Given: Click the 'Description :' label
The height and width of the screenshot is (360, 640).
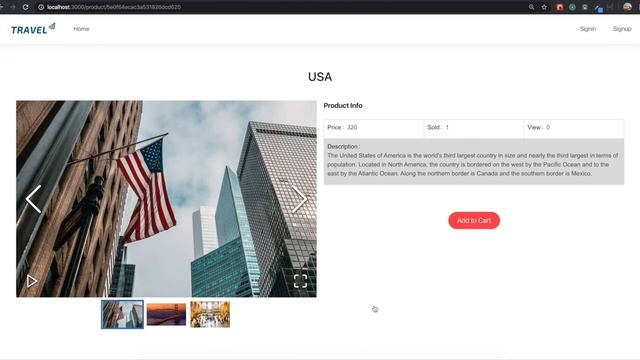Looking at the screenshot, I should pos(343,146).
